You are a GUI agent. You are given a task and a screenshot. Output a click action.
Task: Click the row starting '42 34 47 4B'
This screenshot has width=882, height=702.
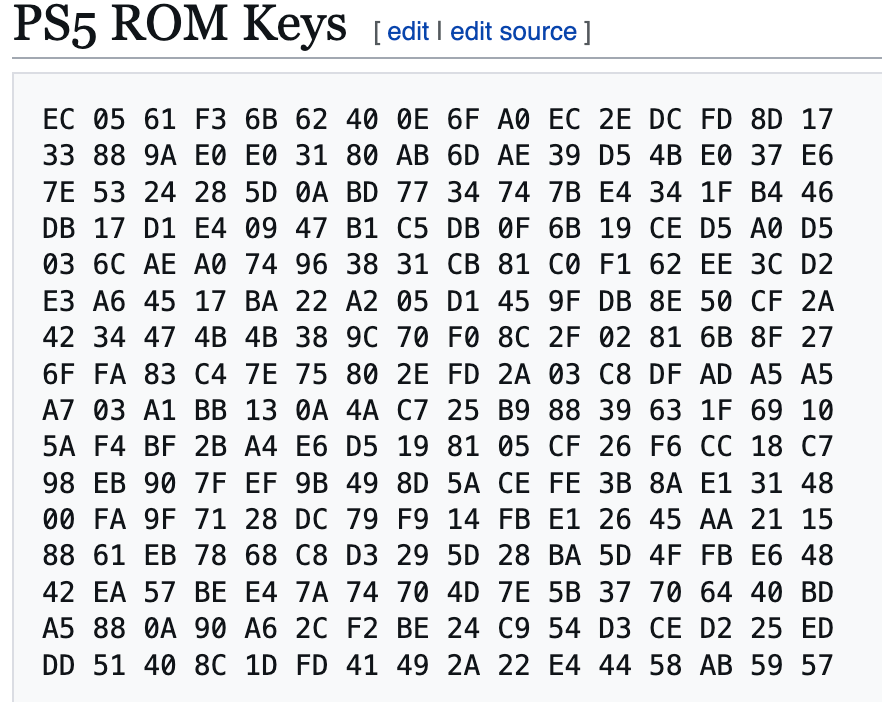tap(437, 338)
